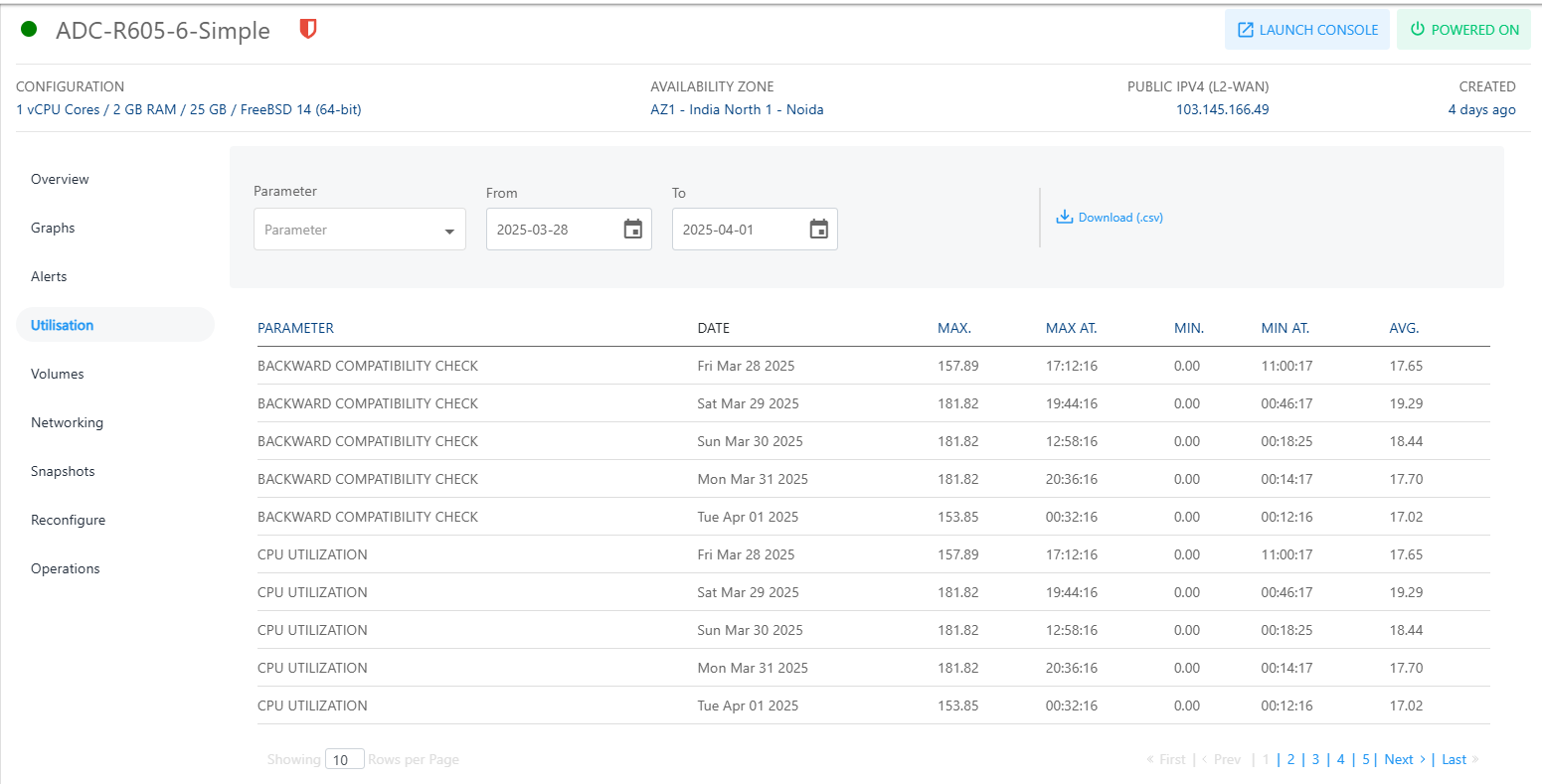Click the red shield icon beside server name
This screenshot has width=1542, height=784.
[x=308, y=30]
